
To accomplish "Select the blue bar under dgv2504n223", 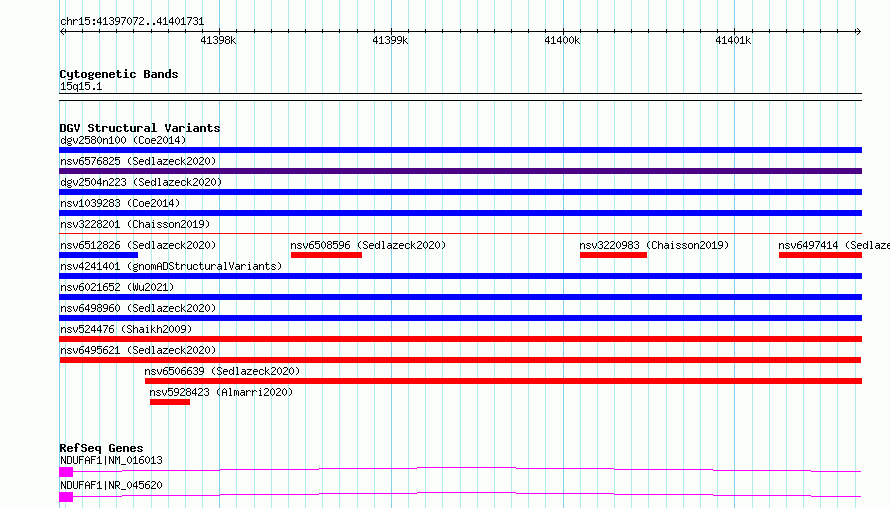I will 460,192.
